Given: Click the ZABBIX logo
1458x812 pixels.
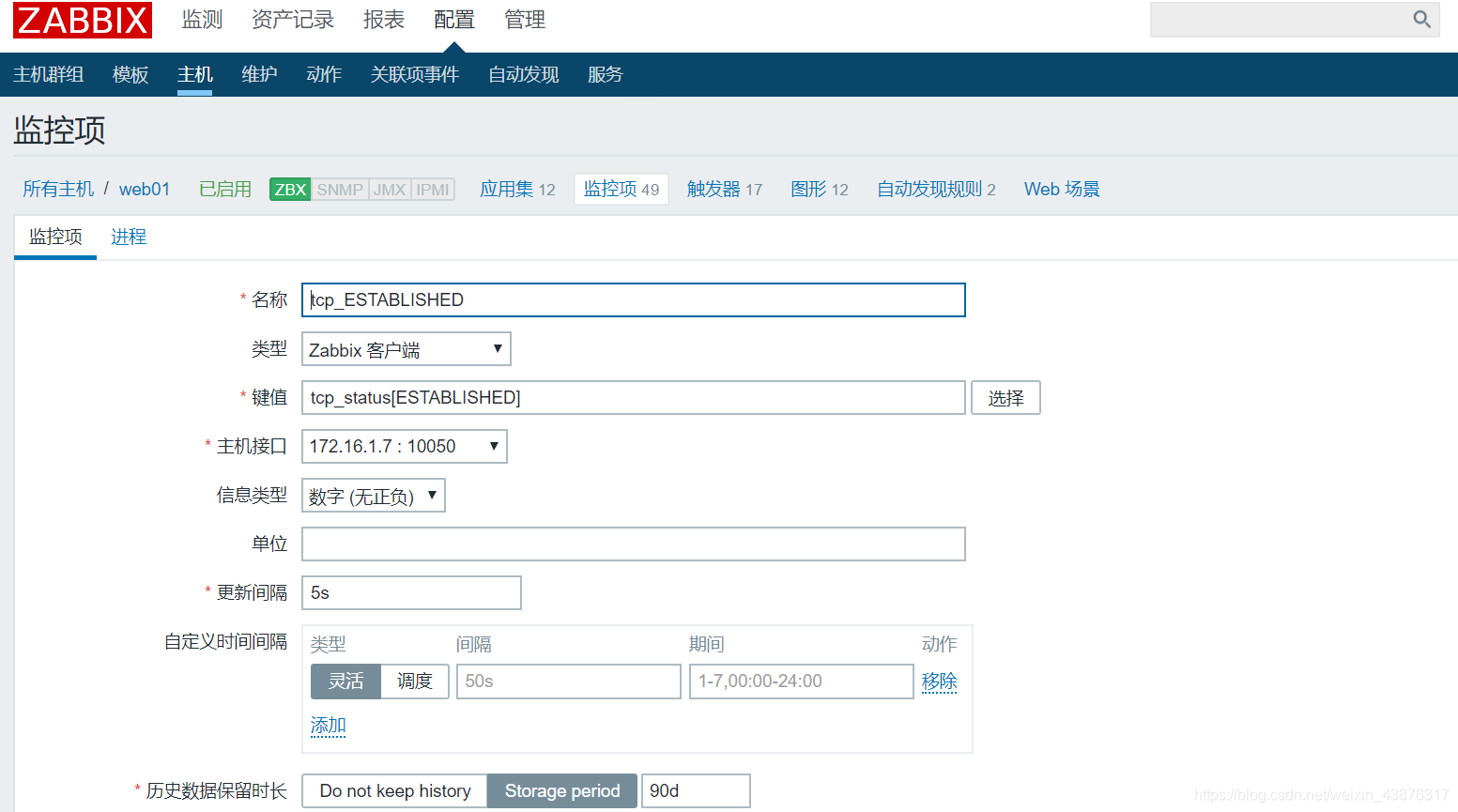Looking at the screenshot, I should 83,20.
